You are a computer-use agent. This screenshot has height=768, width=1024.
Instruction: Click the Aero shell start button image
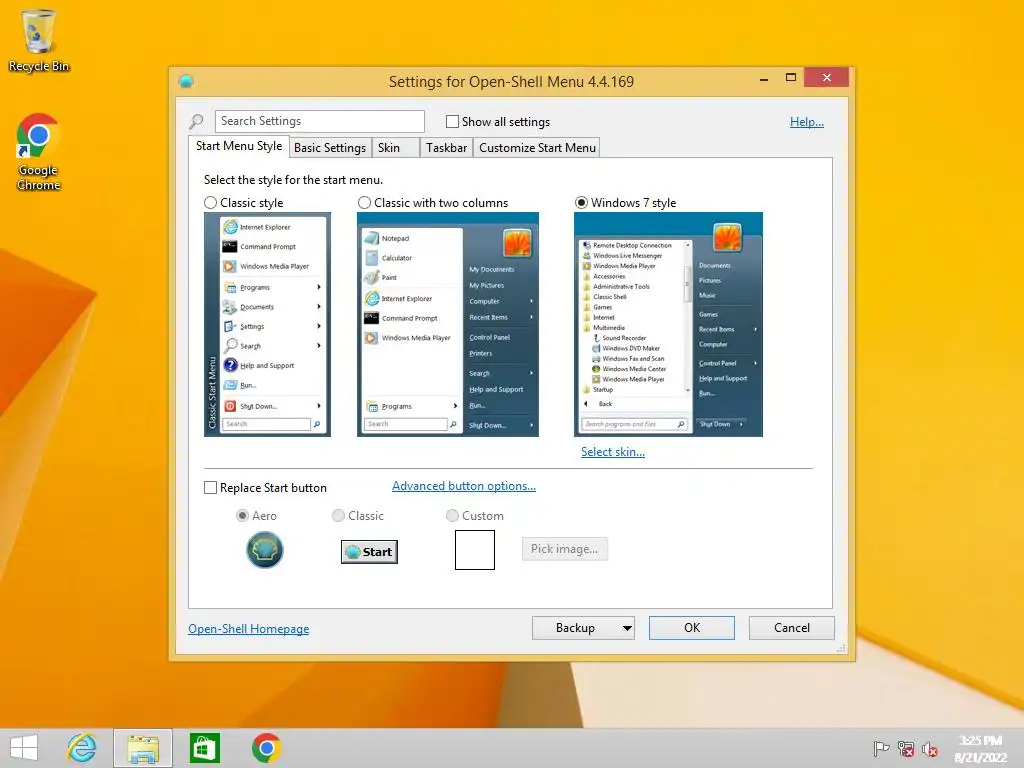click(264, 549)
